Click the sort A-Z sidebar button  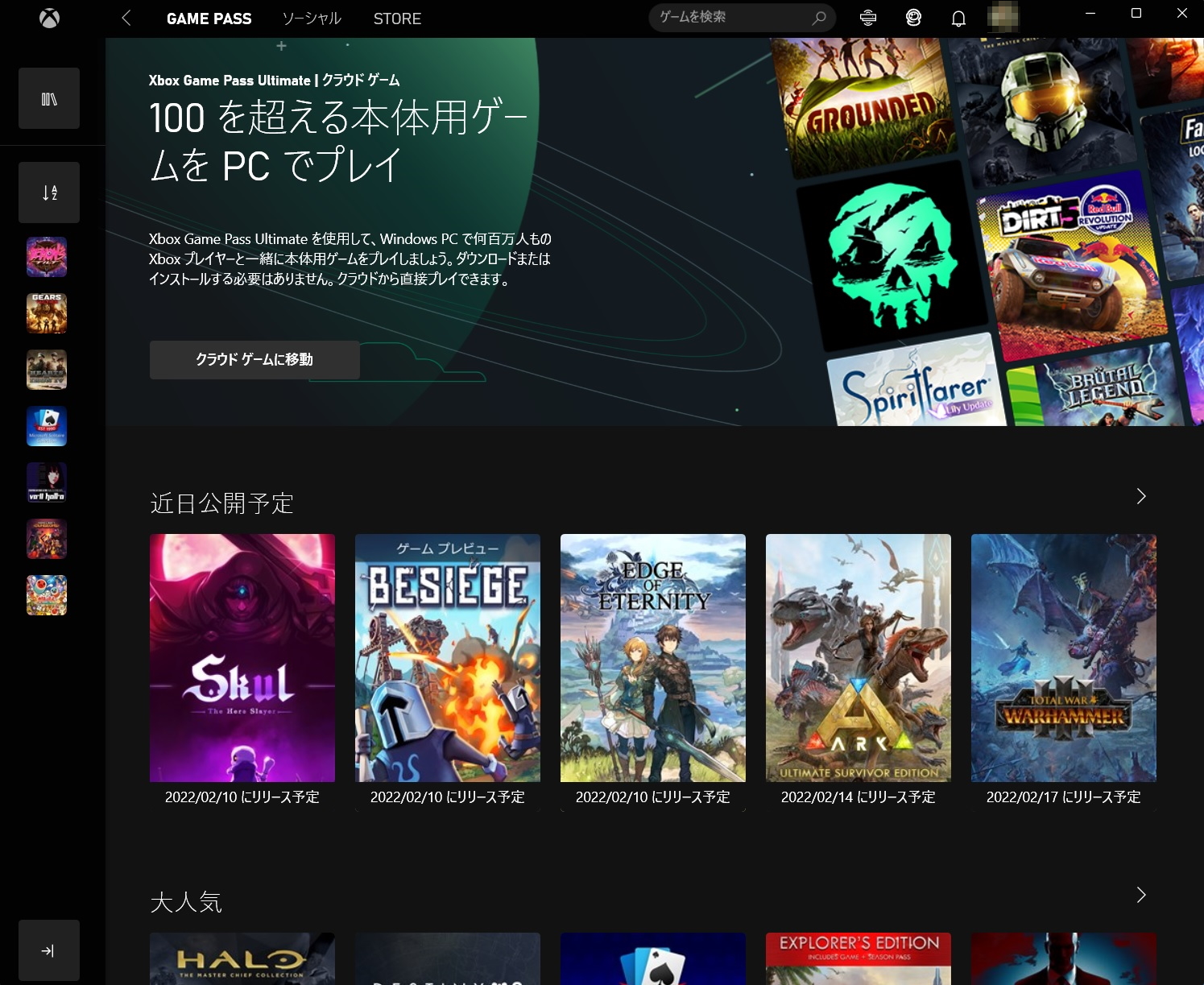tap(49, 192)
